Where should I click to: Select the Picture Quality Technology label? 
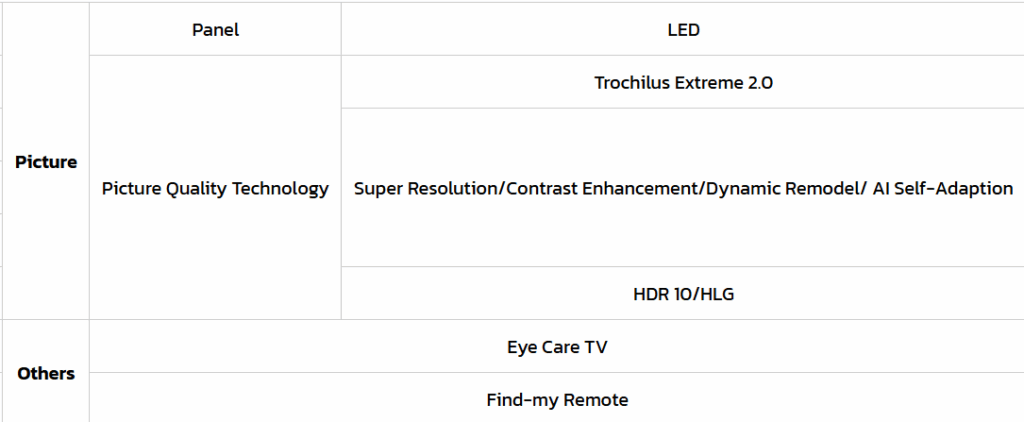pos(215,188)
